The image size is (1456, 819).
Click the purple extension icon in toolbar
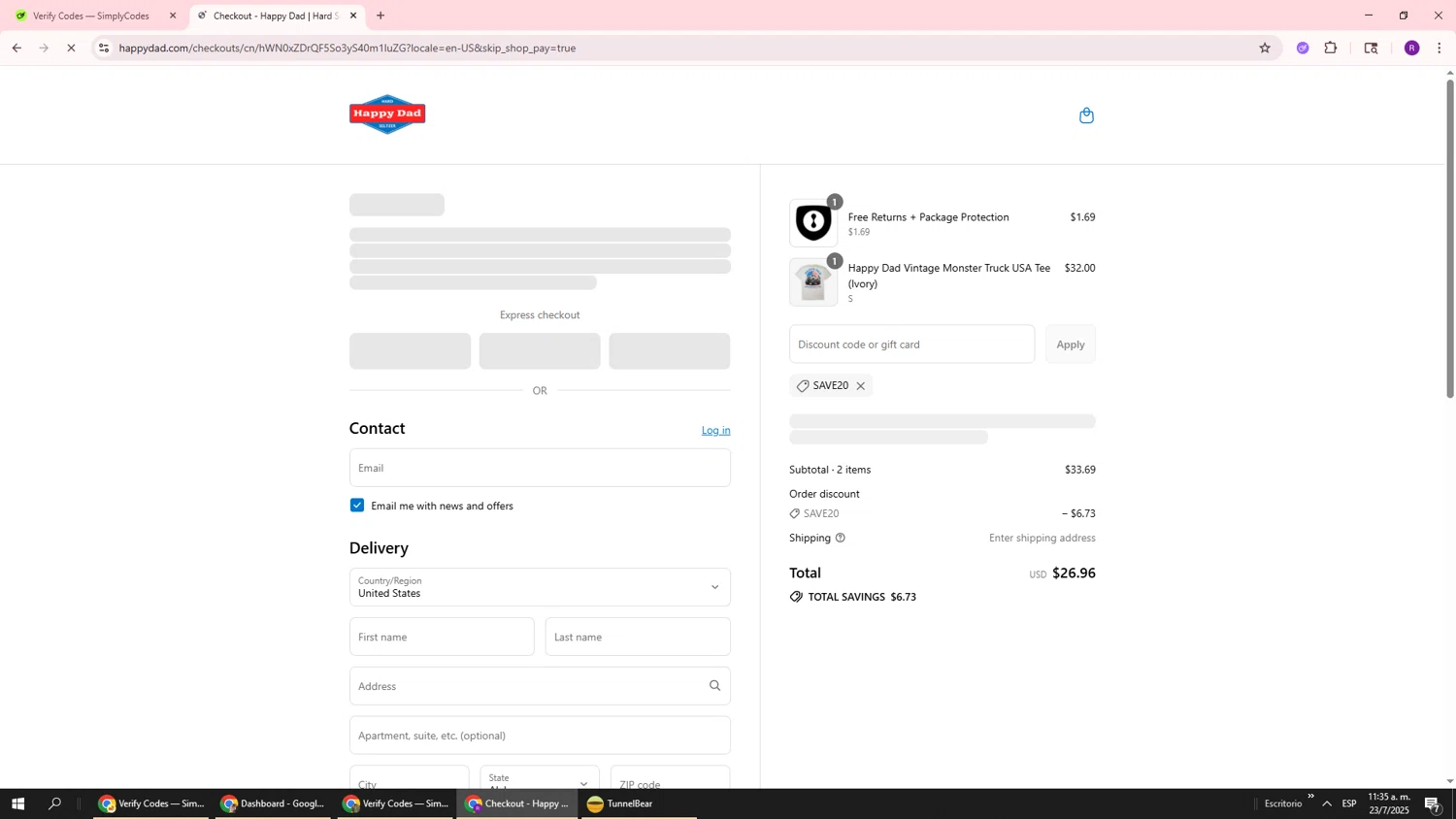pyautogui.click(x=1303, y=48)
